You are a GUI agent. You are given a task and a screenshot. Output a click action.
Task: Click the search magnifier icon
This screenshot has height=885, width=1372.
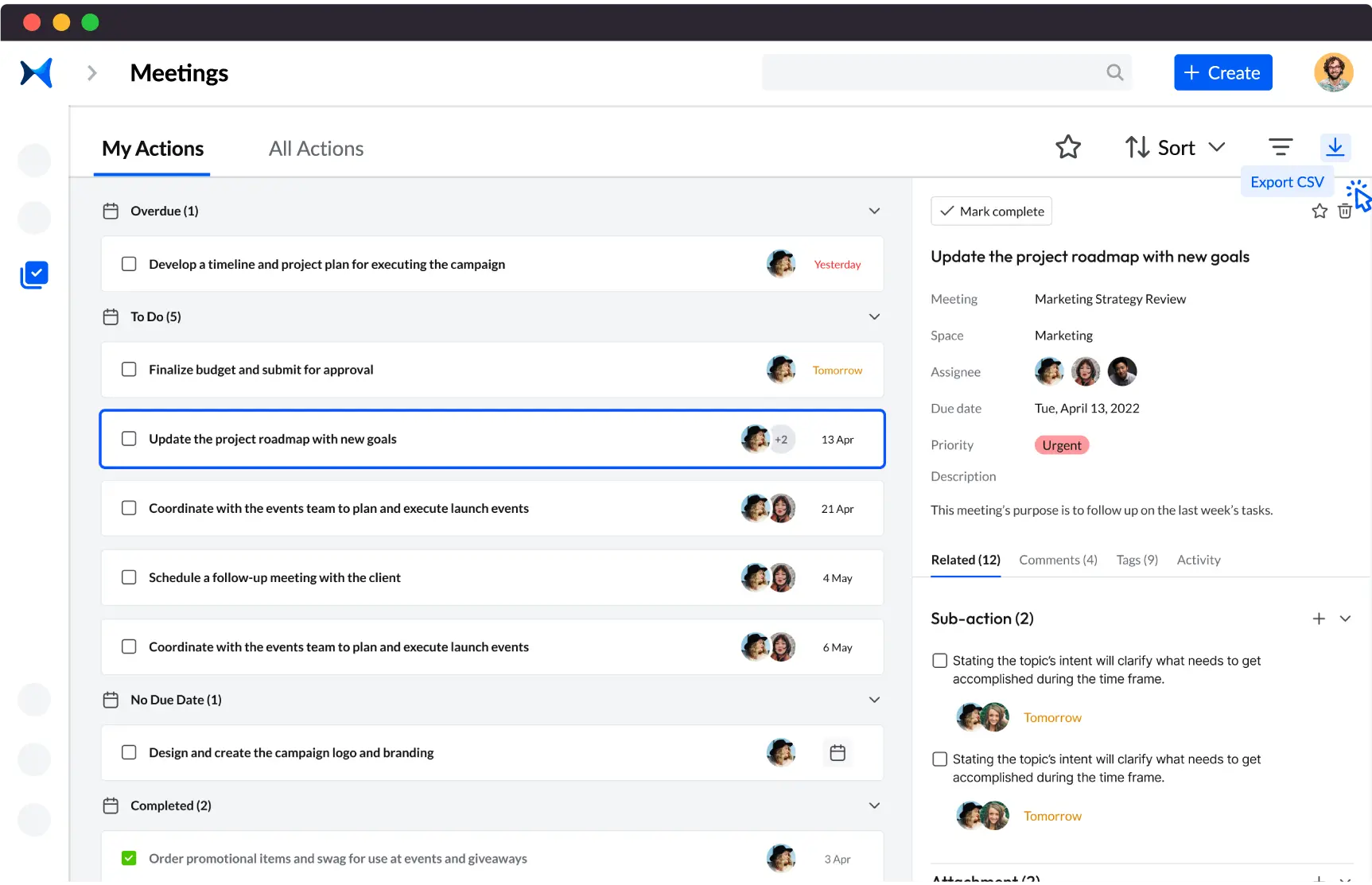coord(1114,72)
